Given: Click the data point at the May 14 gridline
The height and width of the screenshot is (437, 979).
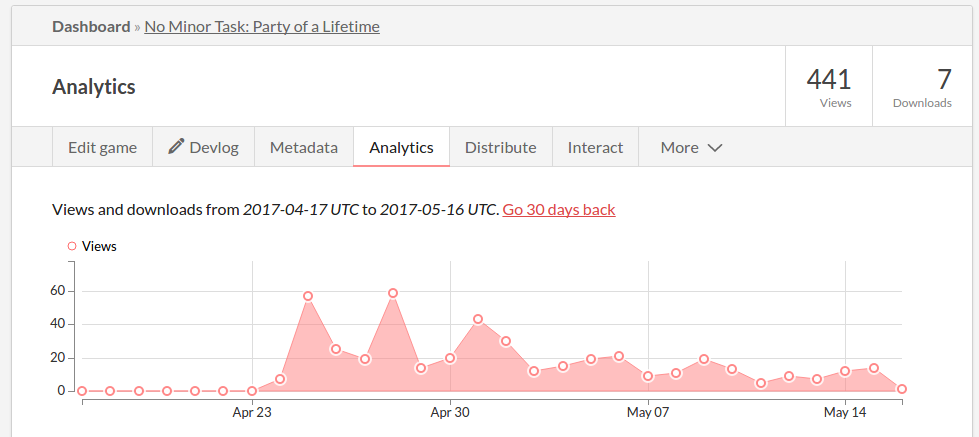Looking at the screenshot, I should click(x=845, y=371).
